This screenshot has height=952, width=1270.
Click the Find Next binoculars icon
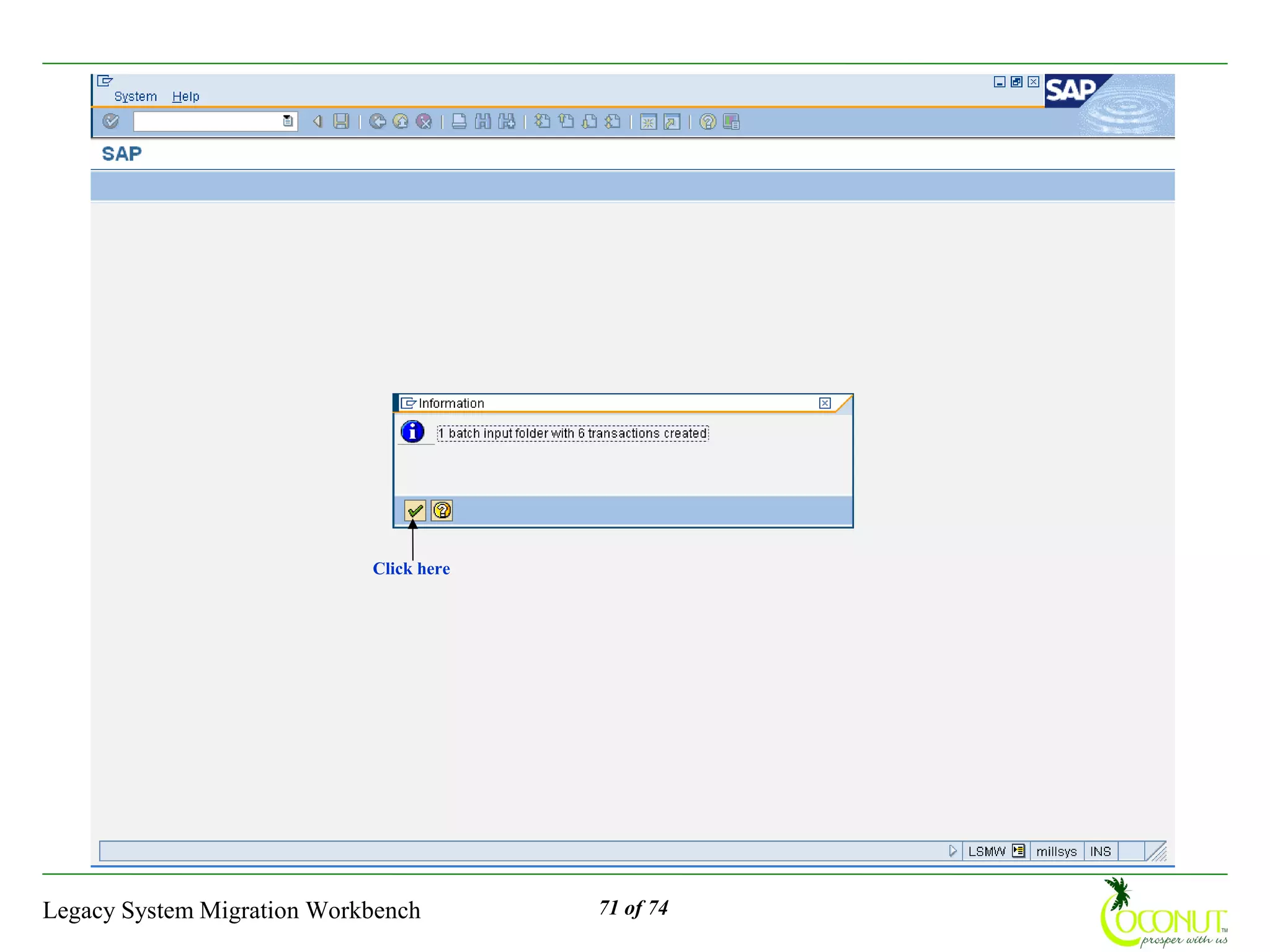(507, 121)
